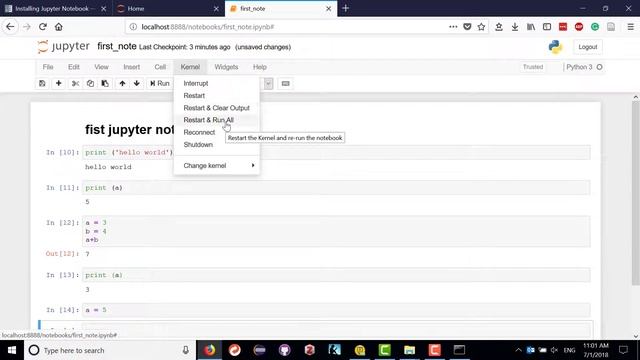Paste cells below icon
This screenshot has width=640, height=360.
[105, 83]
